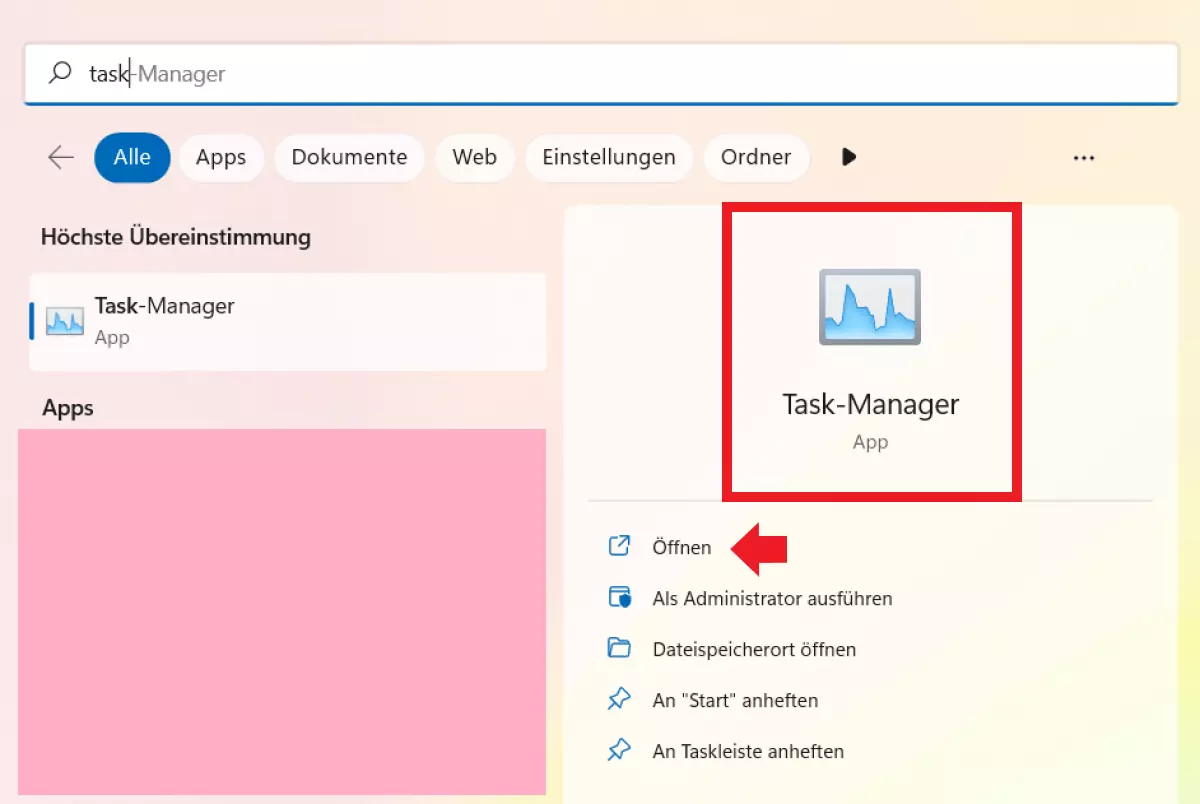
Task: Click the small Task-Manager icon in results
Action: click(65, 321)
